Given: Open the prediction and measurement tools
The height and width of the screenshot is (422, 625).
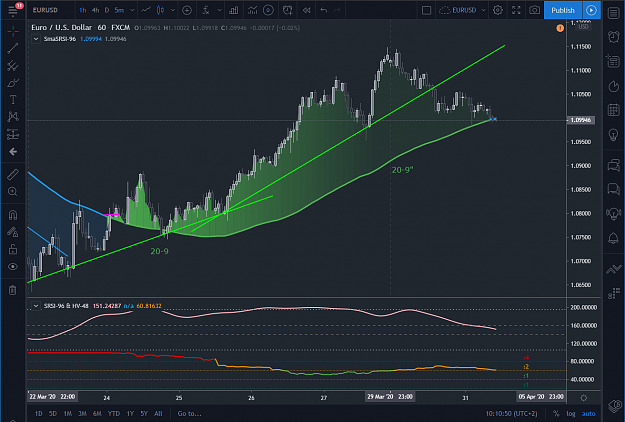Looking at the screenshot, I should click(13, 134).
